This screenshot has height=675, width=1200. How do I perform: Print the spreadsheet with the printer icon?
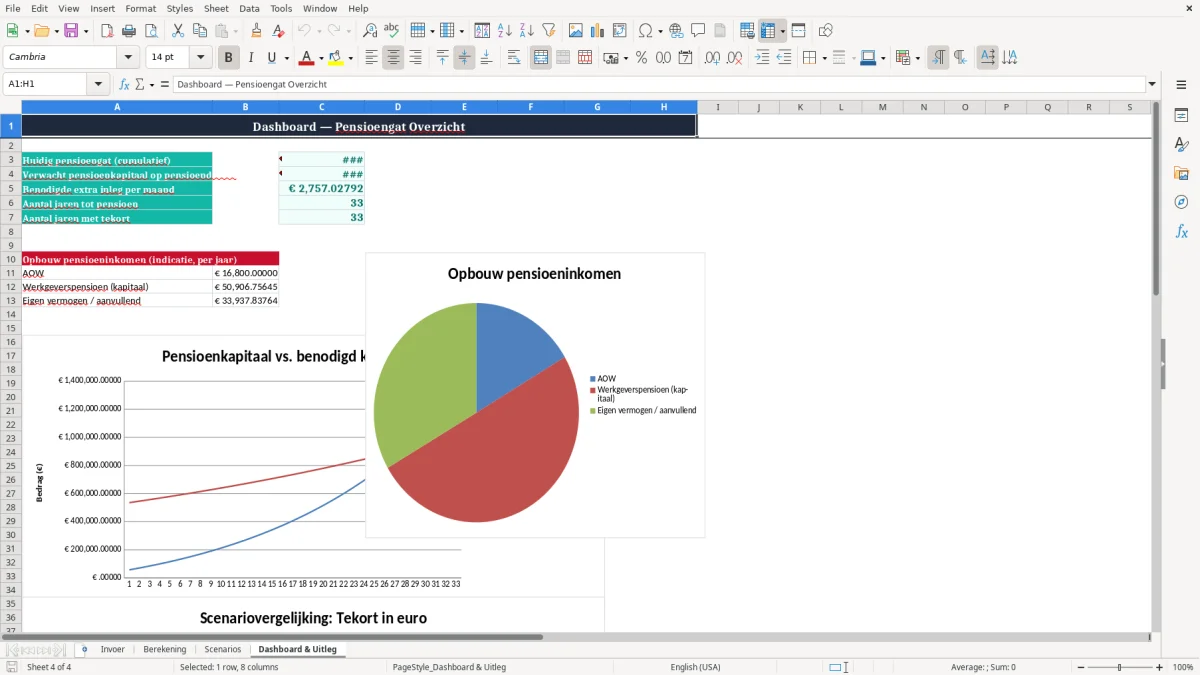coord(129,31)
